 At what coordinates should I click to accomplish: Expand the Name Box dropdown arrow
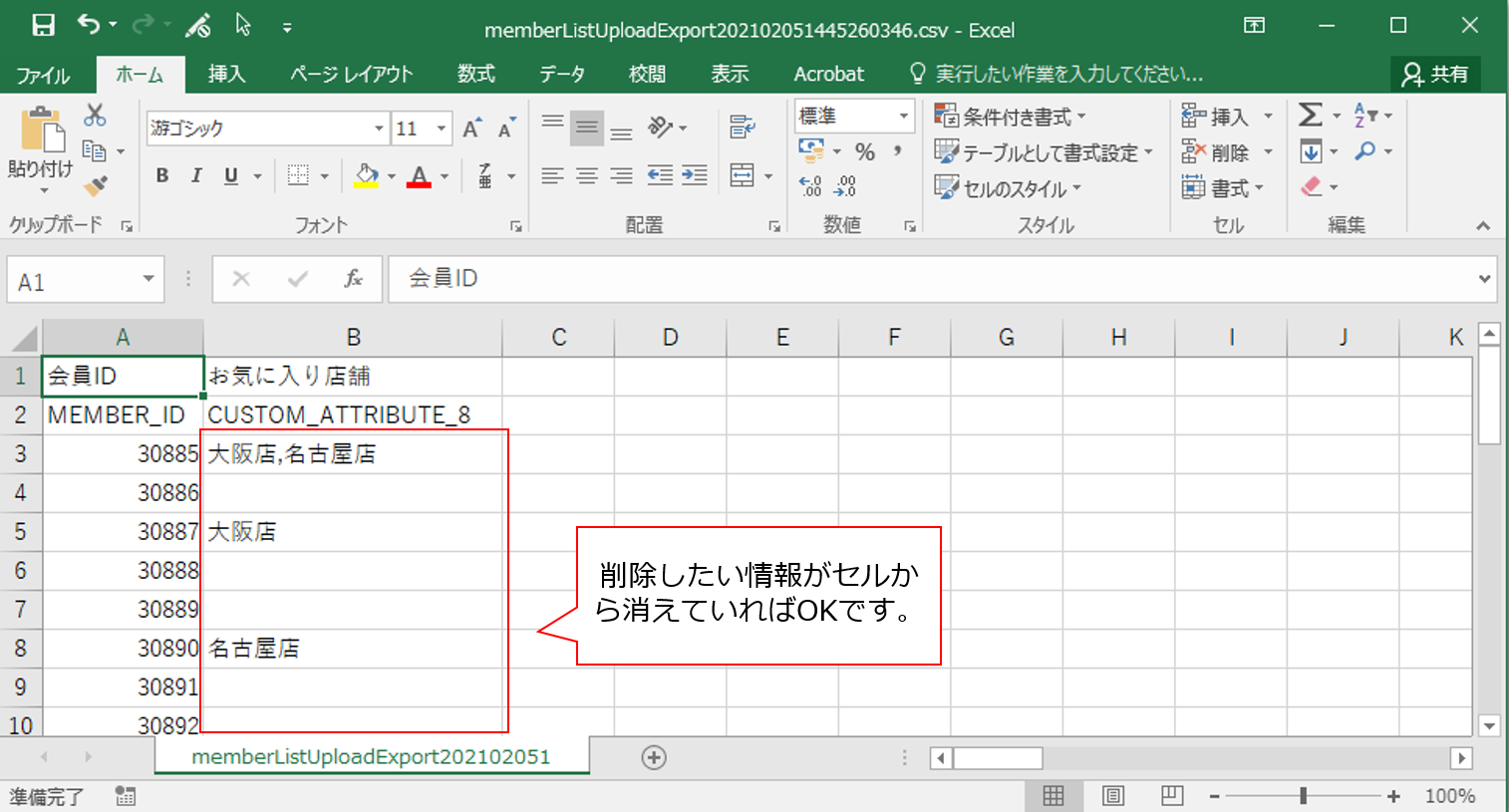pyautogui.click(x=148, y=280)
